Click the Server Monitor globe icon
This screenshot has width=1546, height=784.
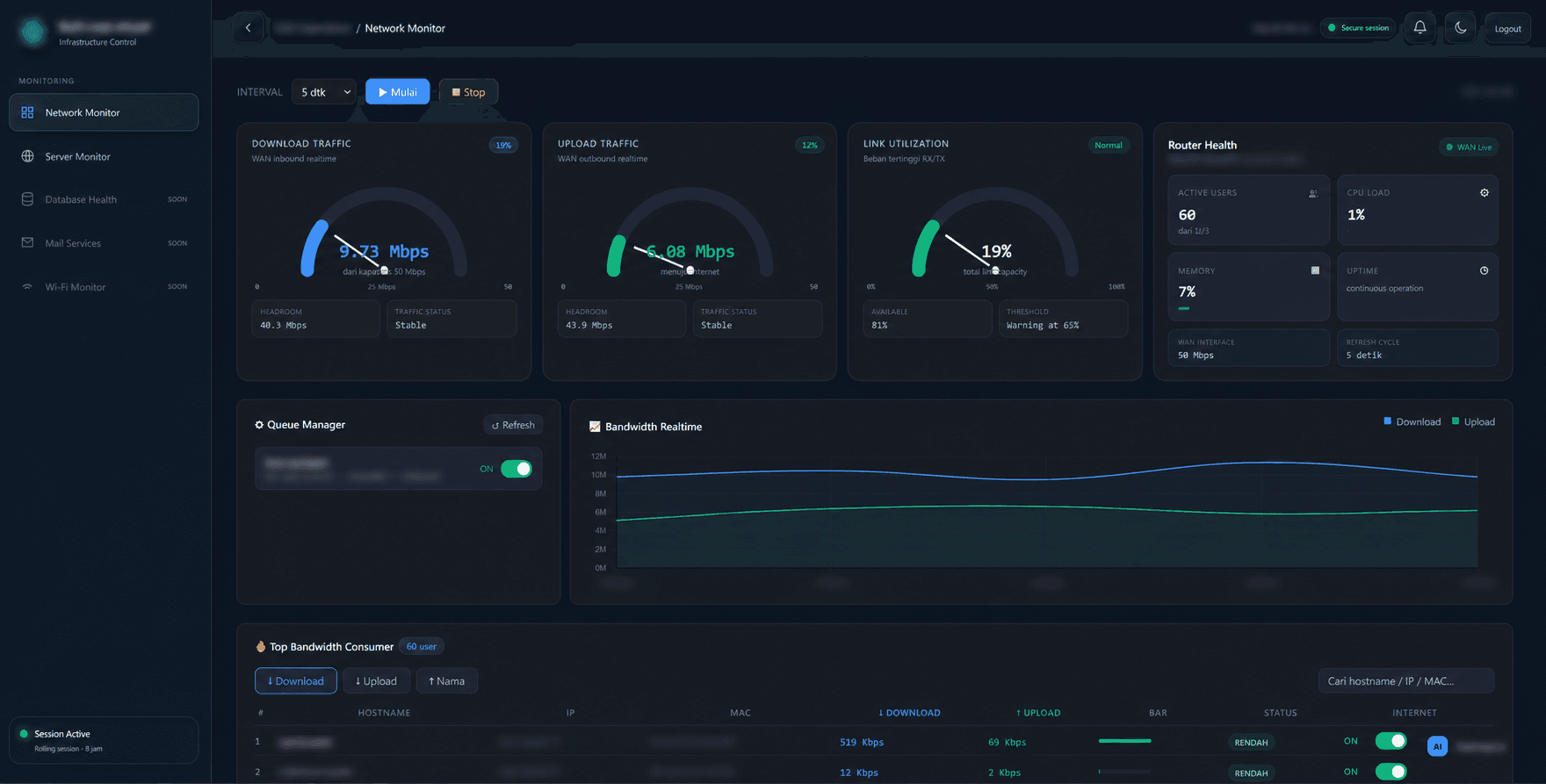pyautogui.click(x=27, y=156)
